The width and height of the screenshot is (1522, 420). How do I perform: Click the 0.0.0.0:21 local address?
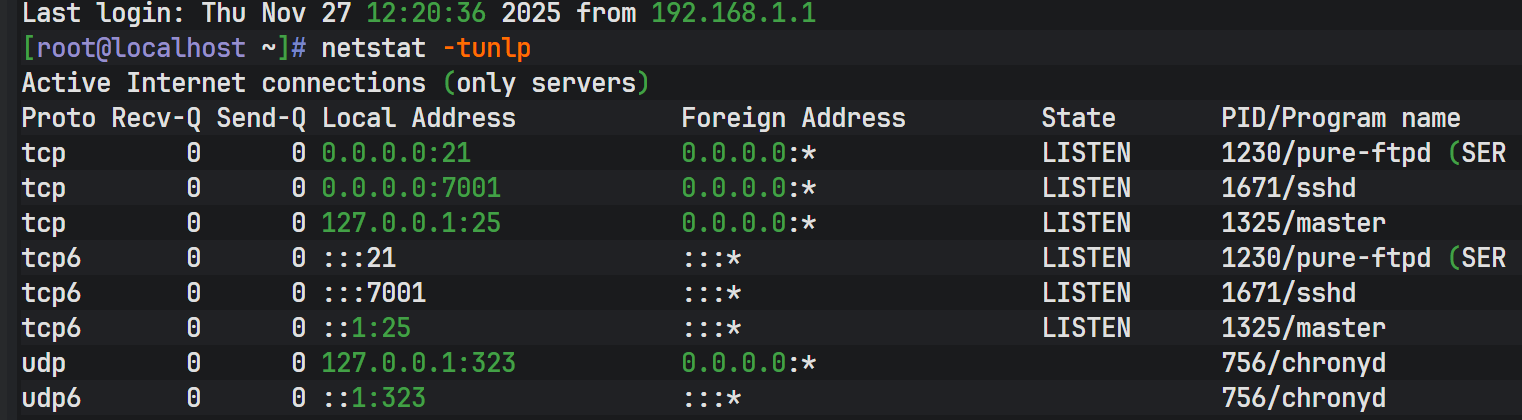click(396, 153)
